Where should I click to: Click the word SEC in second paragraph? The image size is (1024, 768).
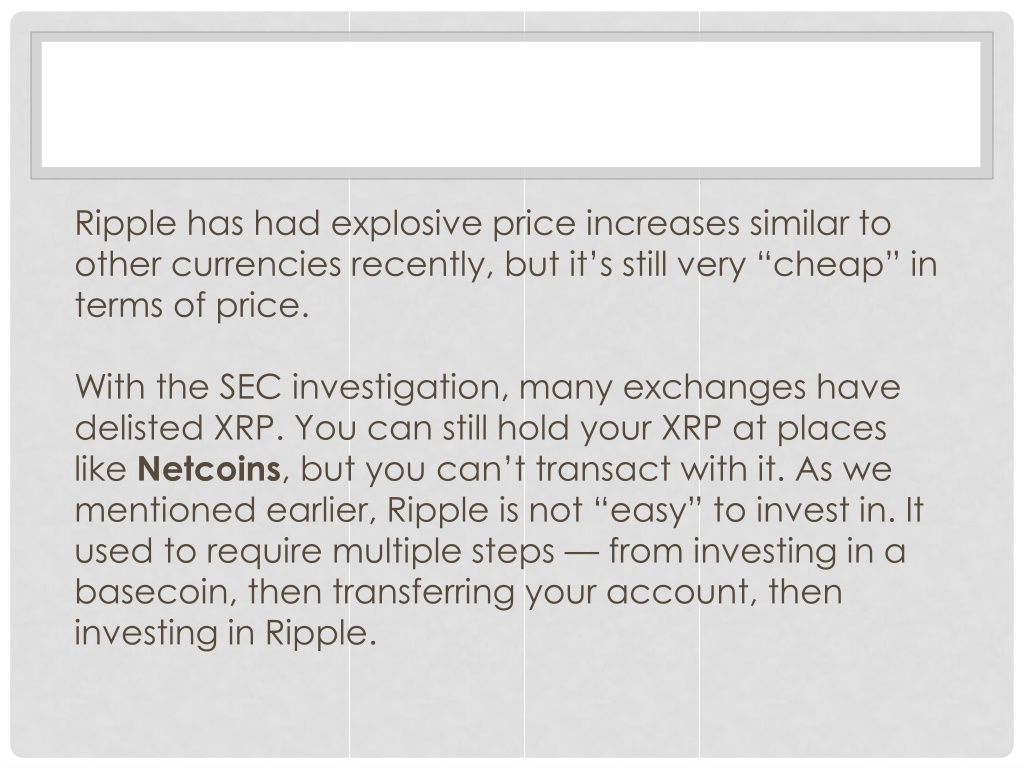pyautogui.click(x=249, y=387)
